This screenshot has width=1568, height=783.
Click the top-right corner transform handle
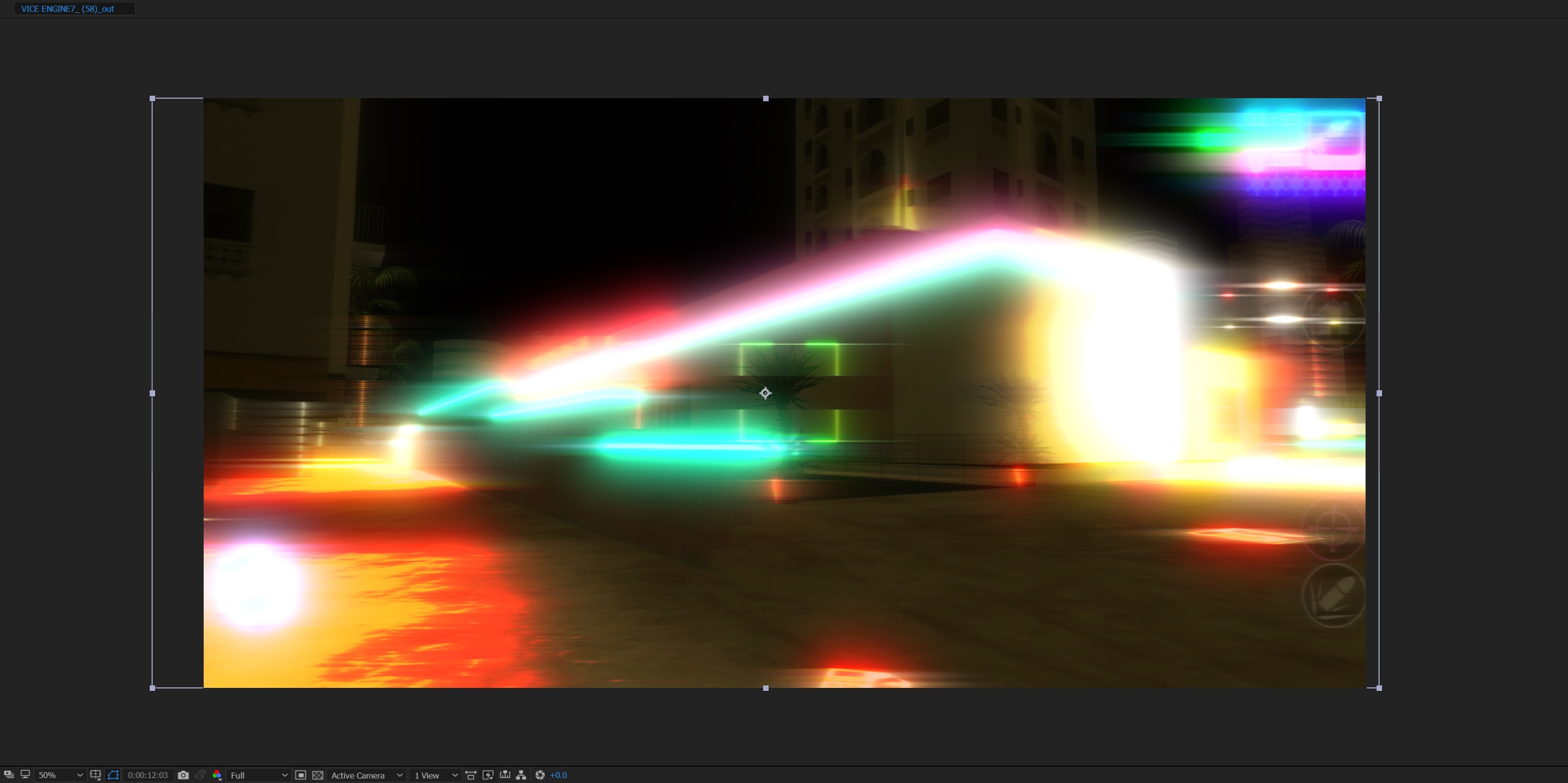1379,98
